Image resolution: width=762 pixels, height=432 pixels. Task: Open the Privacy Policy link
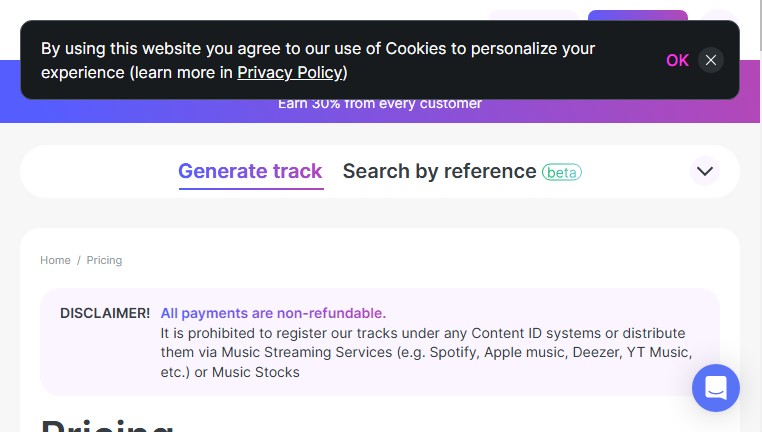coord(292,72)
